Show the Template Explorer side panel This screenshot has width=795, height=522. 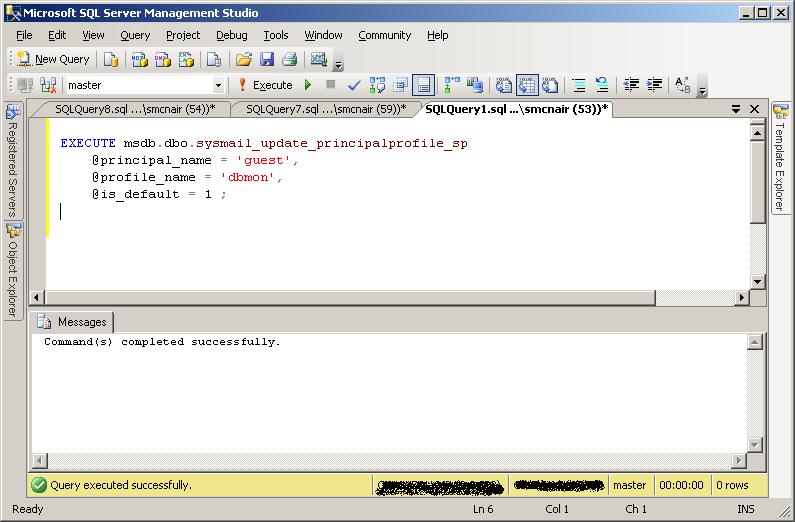pyautogui.click(x=780, y=158)
